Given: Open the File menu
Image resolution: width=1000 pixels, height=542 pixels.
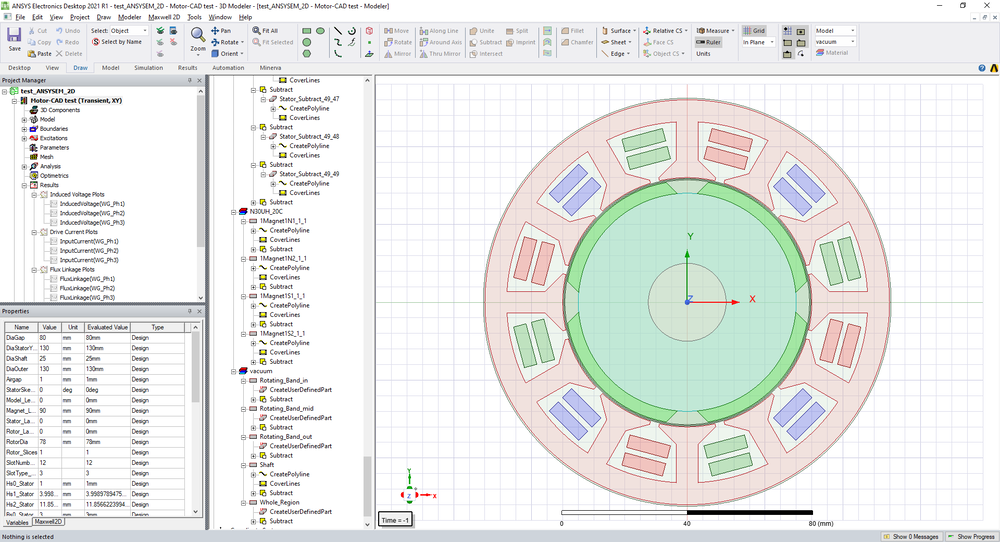Looking at the screenshot, I should point(20,17).
